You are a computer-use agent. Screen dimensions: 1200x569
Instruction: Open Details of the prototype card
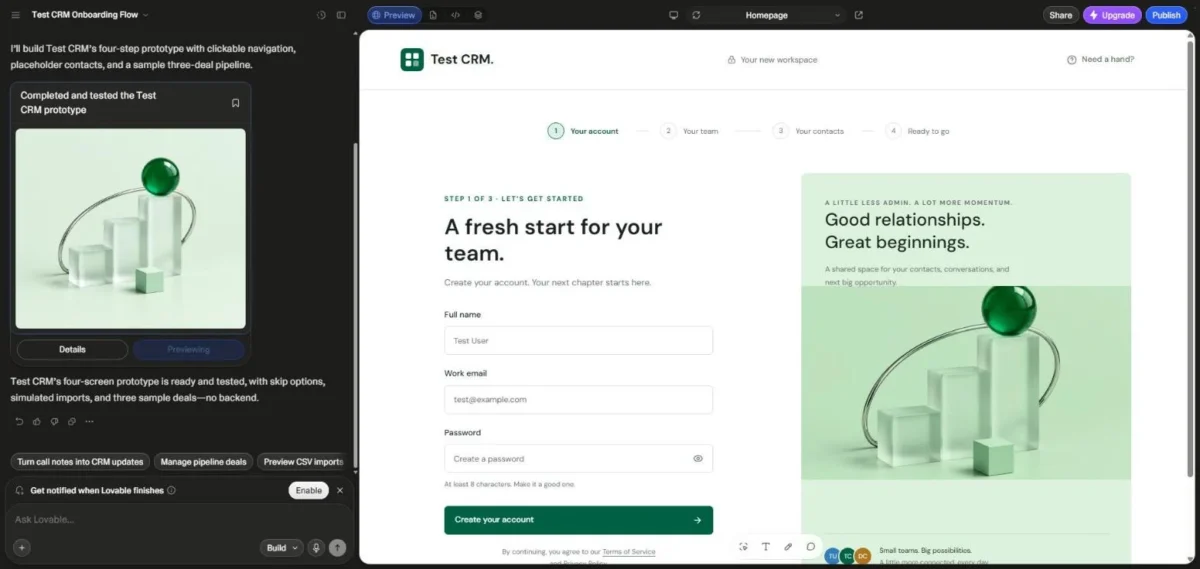point(72,350)
